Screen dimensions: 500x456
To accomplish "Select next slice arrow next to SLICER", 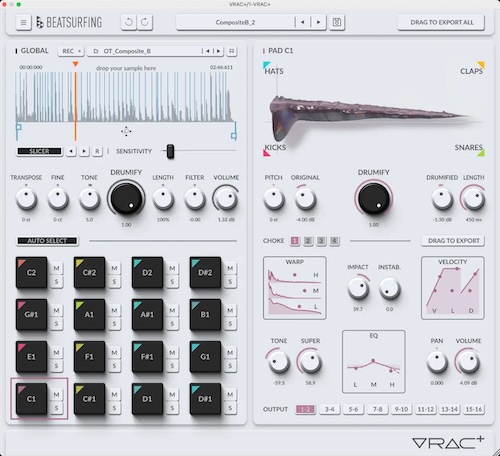I will tap(84, 151).
